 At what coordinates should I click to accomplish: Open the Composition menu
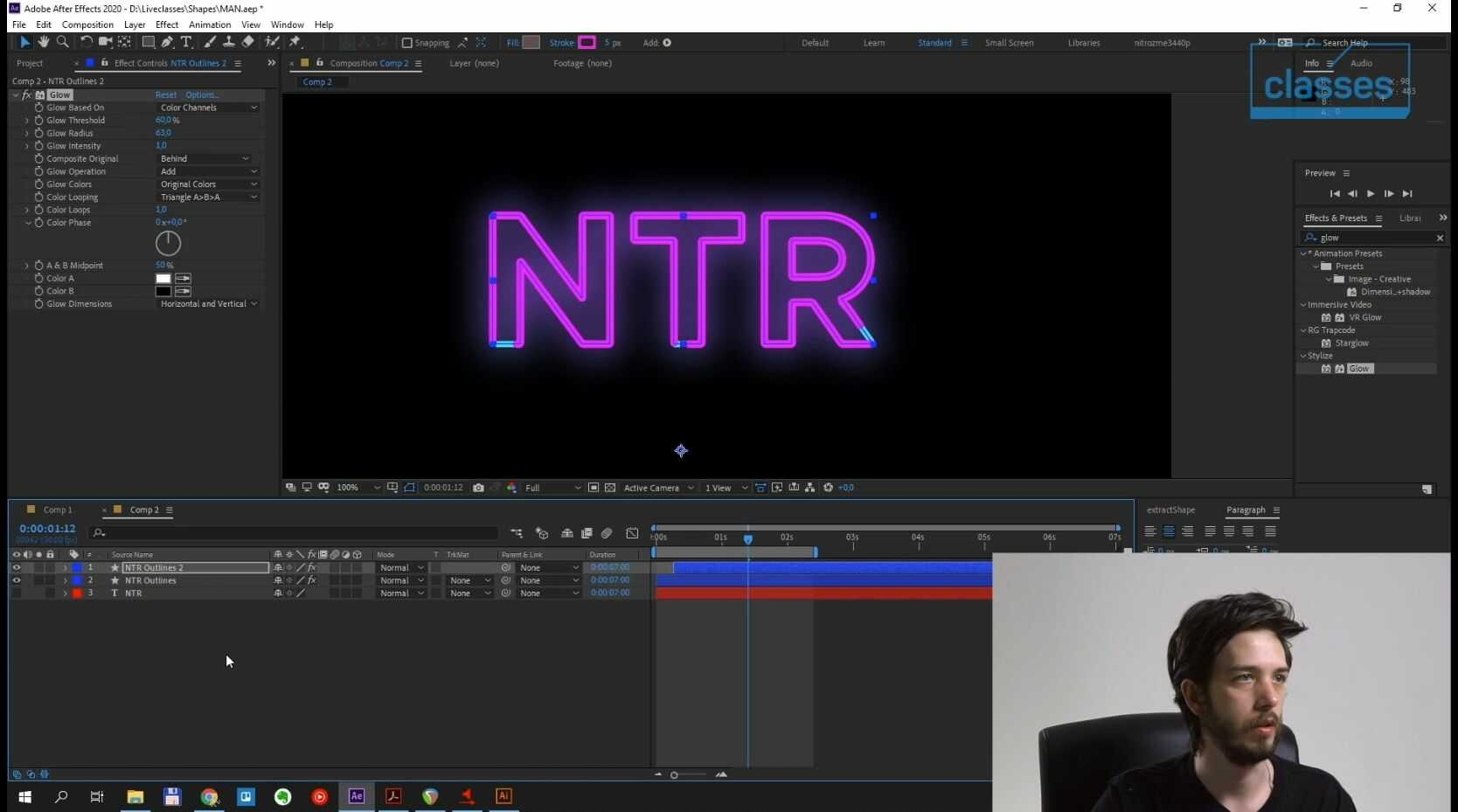point(87,24)
